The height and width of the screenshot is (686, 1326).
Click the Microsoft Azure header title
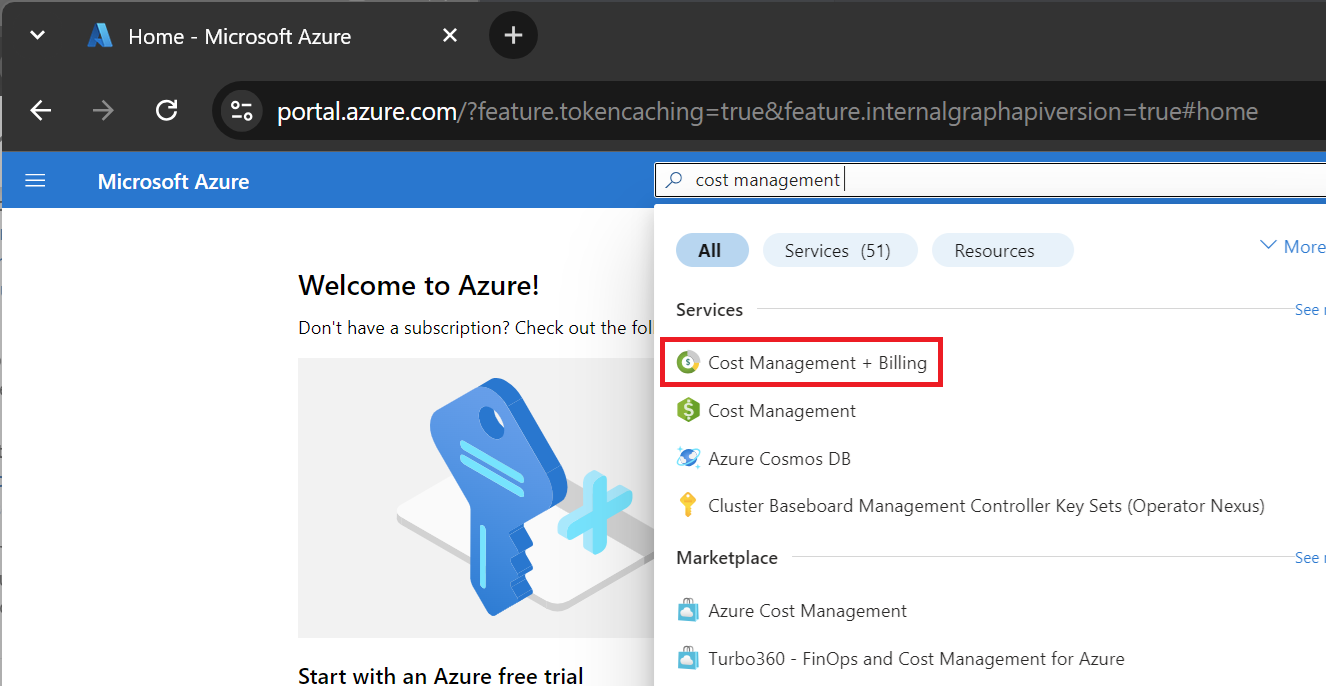[x=174, y=181]
